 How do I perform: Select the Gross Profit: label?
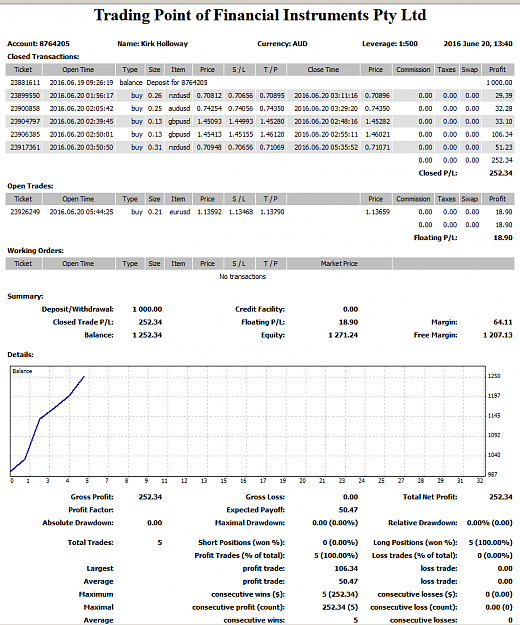click(92, 497)
